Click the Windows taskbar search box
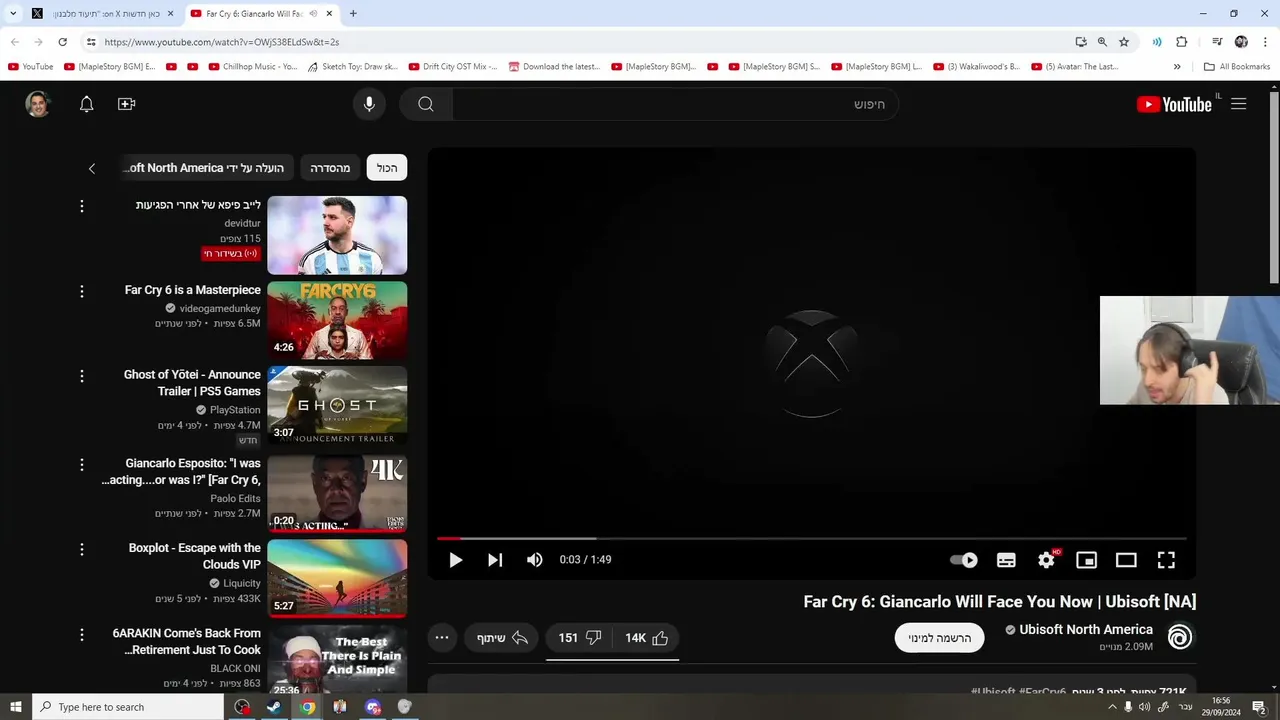The height and width of the screenshot is (720, 1280). 128,707
